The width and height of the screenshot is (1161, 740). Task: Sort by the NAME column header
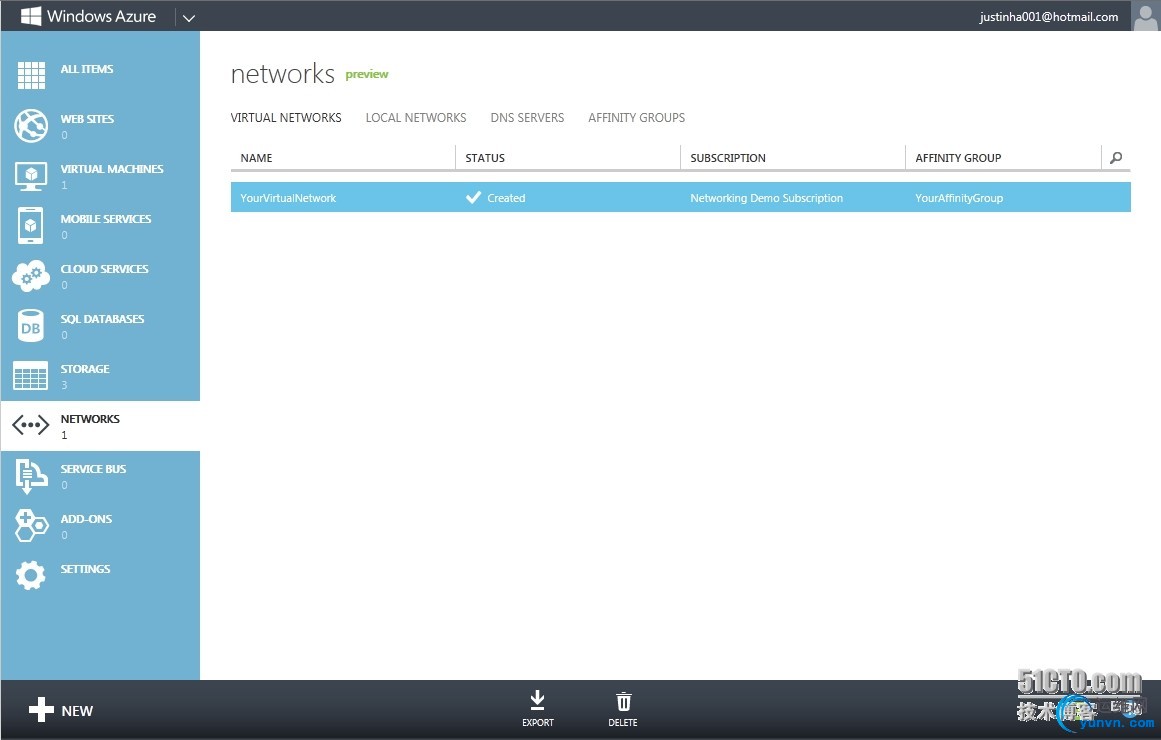click(256, 158)
